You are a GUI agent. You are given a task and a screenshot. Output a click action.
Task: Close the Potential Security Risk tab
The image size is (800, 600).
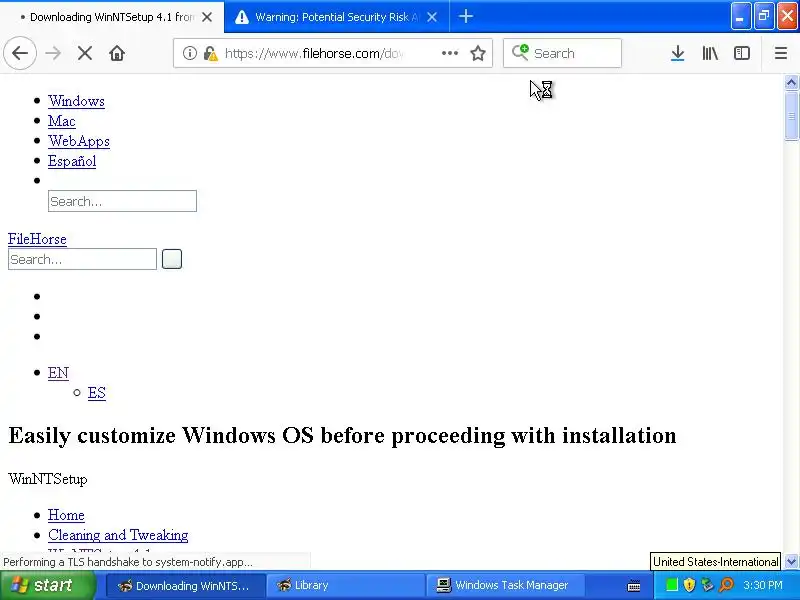(x=432, y=17)
